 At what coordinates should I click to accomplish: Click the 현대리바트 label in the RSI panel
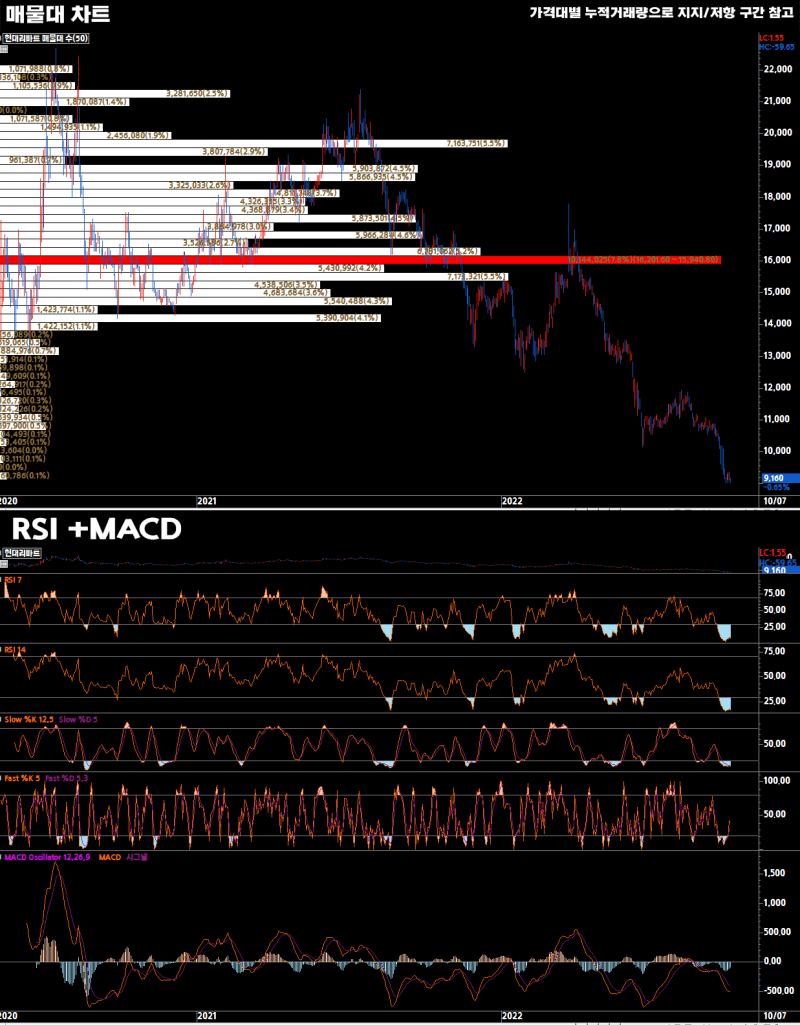[22, 552]
